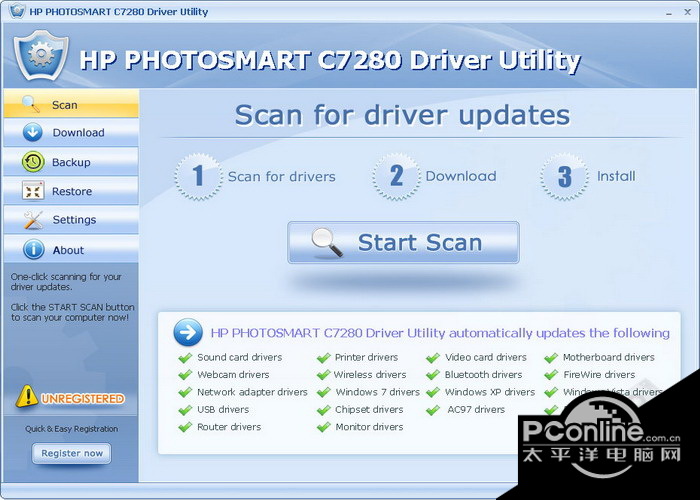Click the green checkmark beside Video card drivers

pyautogui.click(x=433, y=358)
